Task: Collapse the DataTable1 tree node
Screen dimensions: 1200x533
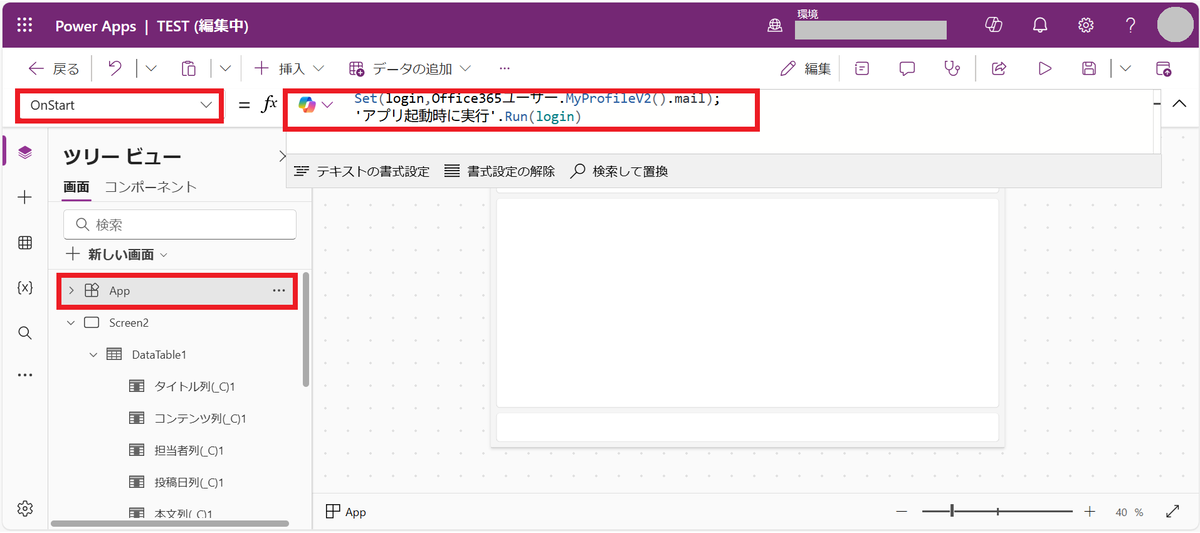Action: [93, 355]
